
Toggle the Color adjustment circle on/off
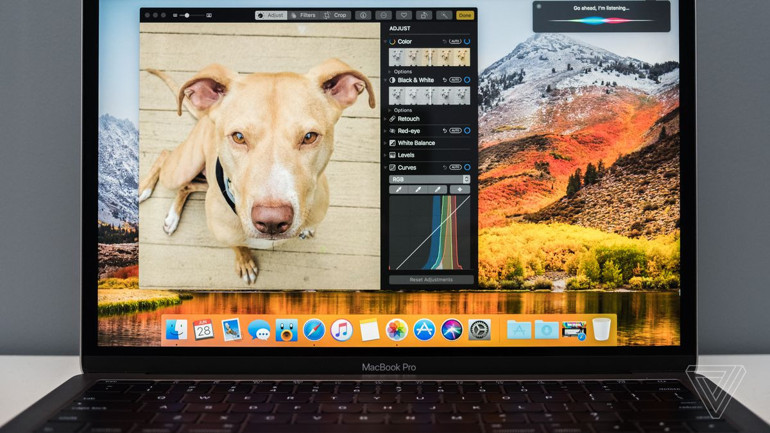point(467,41)
